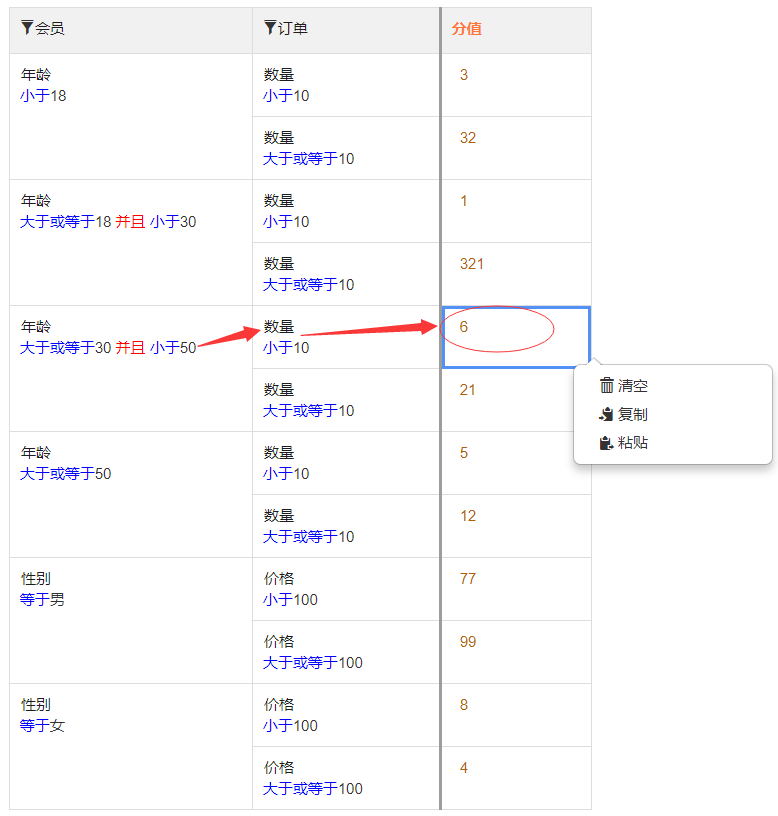The width and height of the screenshot is (778, 816).
Task: Click the 等于女 gender condition
Action: tap(43, 726)
